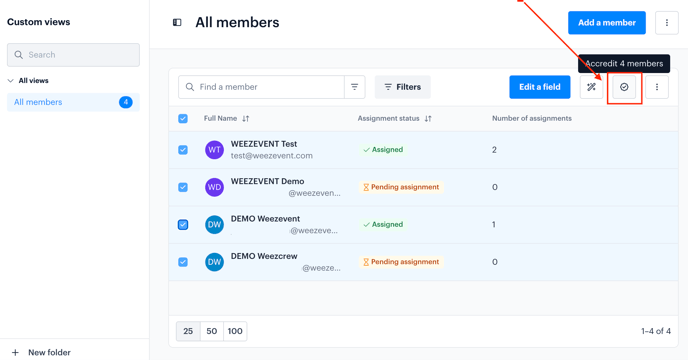Click the search options icon in Find a member

355,87
